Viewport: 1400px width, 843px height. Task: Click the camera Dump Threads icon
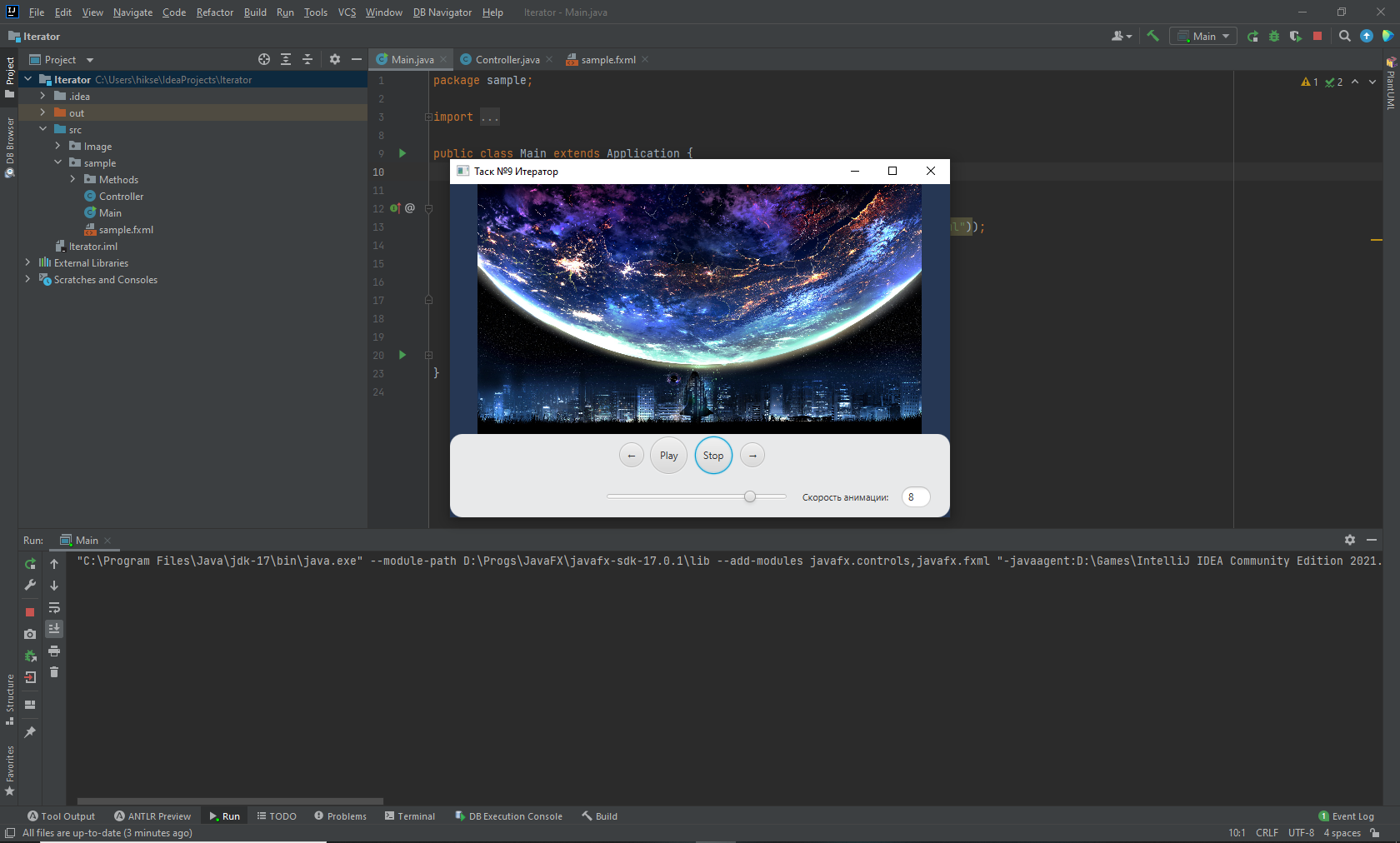point(30,634)
